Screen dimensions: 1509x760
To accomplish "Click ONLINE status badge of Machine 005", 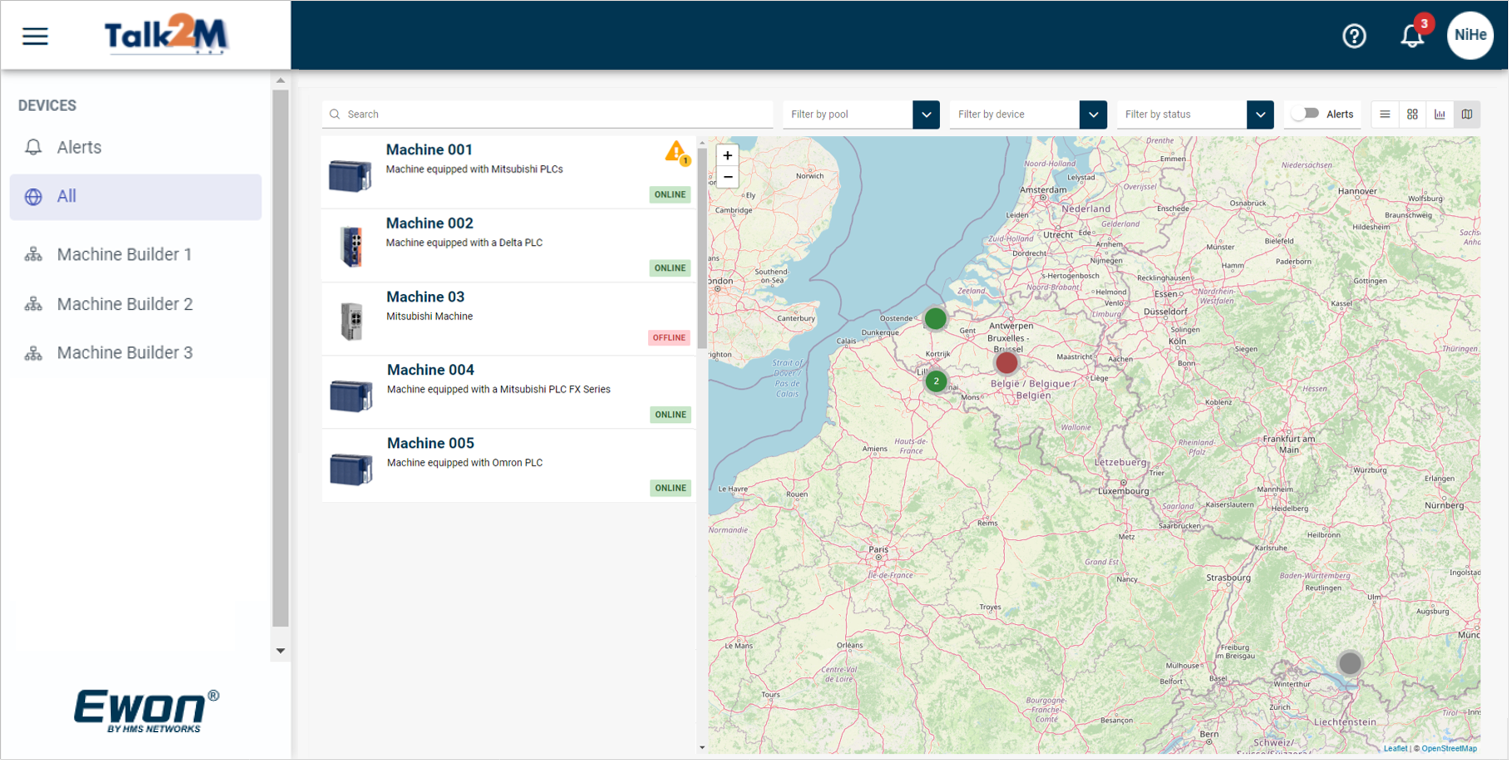I will point(670,488).
